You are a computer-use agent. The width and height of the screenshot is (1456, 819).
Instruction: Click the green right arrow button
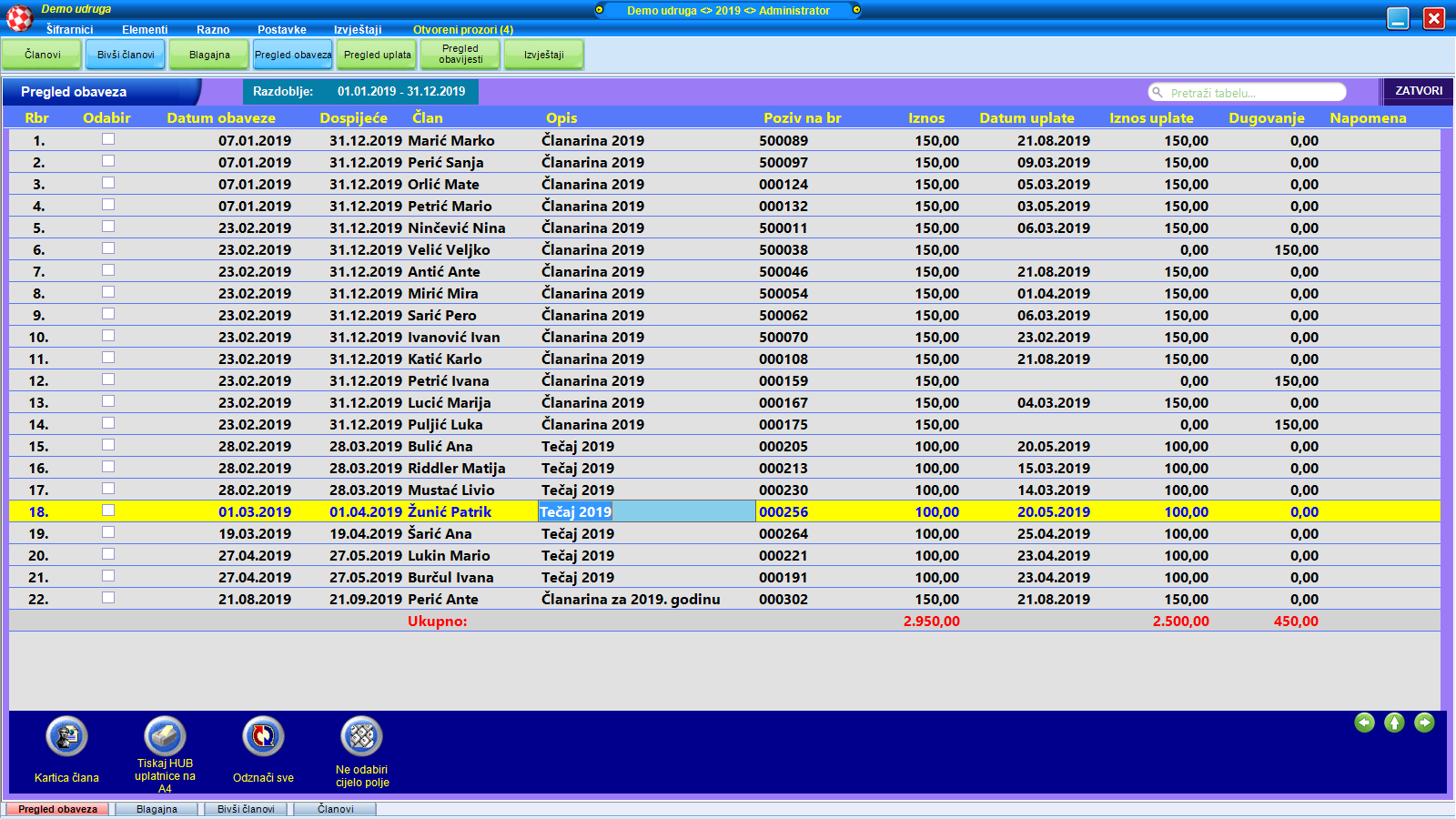pos(1424,723)
